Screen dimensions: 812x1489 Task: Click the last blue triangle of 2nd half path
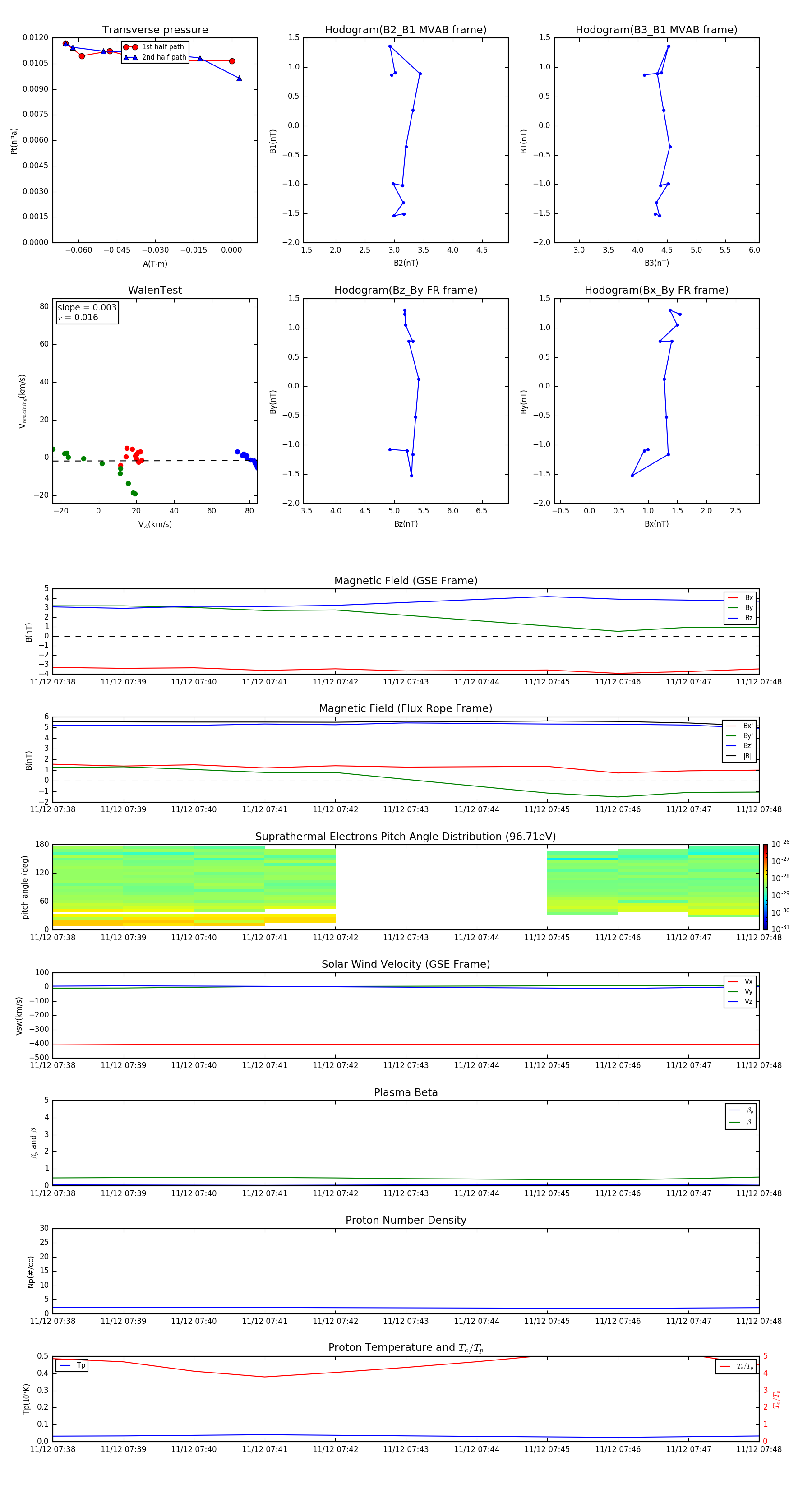[x=239, y=79]
